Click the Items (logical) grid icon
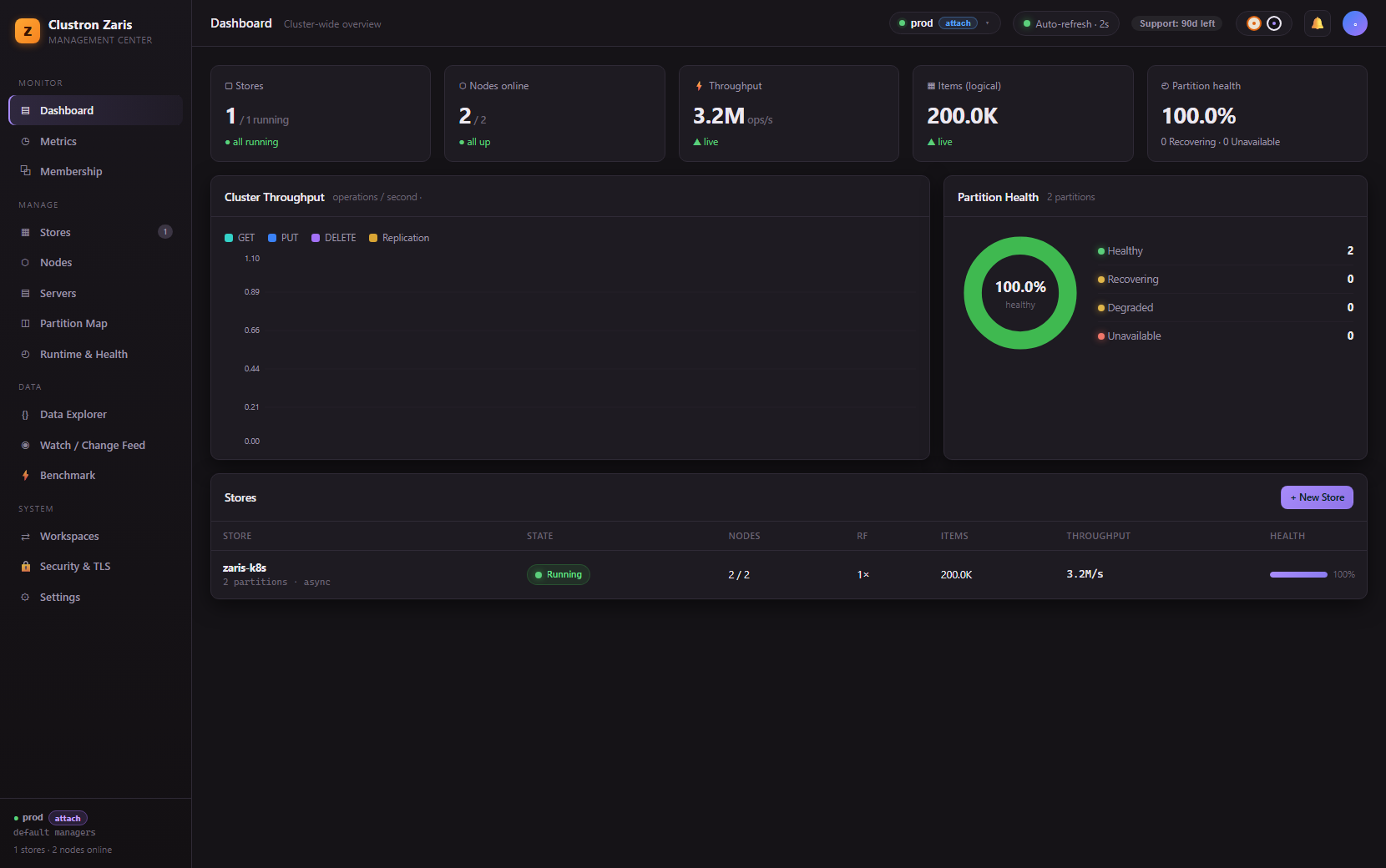Screen dimensions: 1386x868 click(x=931, y=86)
